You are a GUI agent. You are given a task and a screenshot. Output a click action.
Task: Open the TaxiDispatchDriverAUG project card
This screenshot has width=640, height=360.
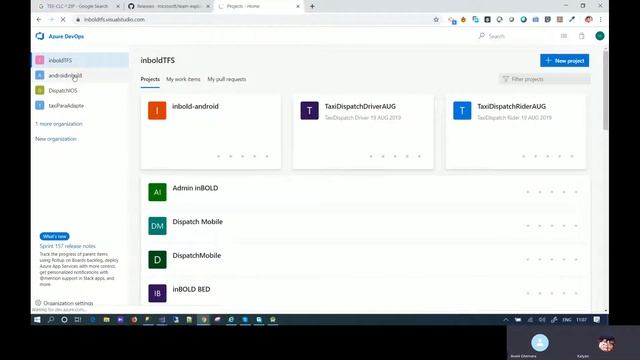point(363,131)
